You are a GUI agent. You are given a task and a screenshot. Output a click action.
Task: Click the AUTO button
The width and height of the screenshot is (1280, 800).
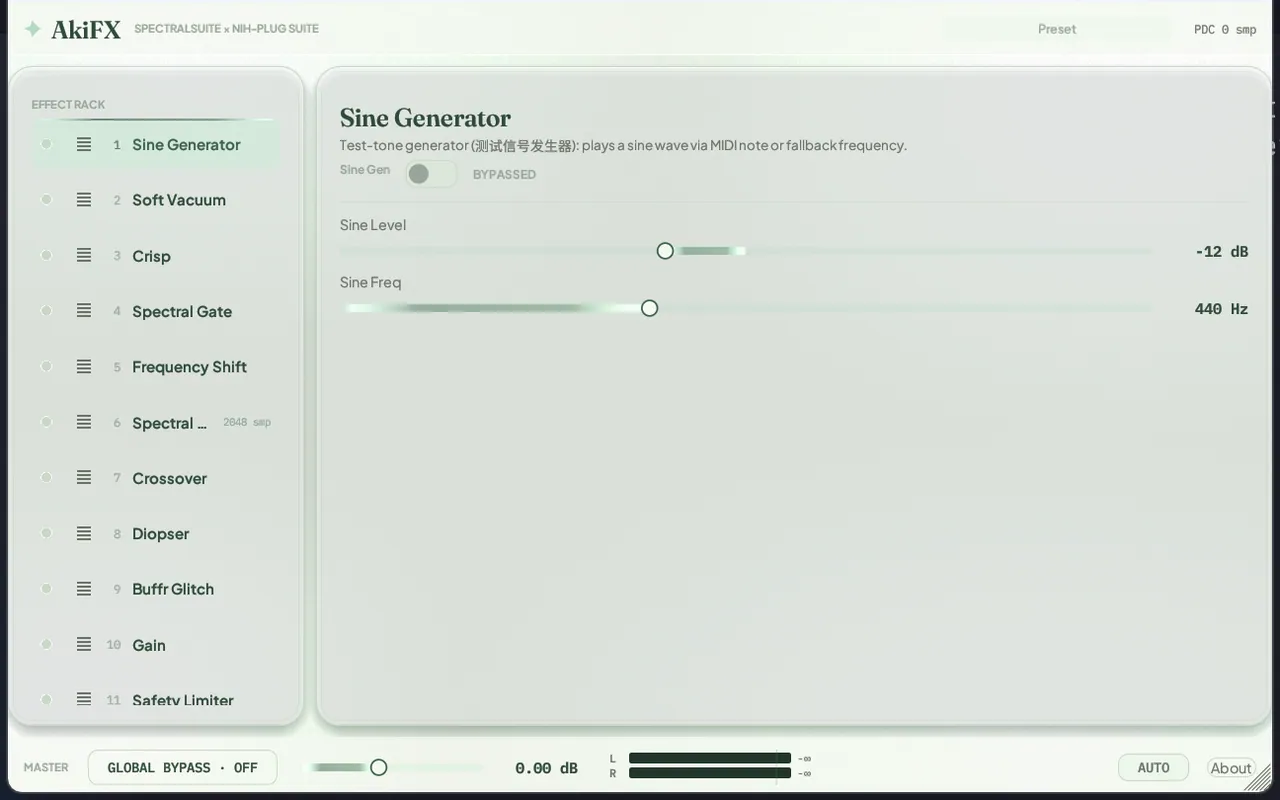coord(1153,768)
